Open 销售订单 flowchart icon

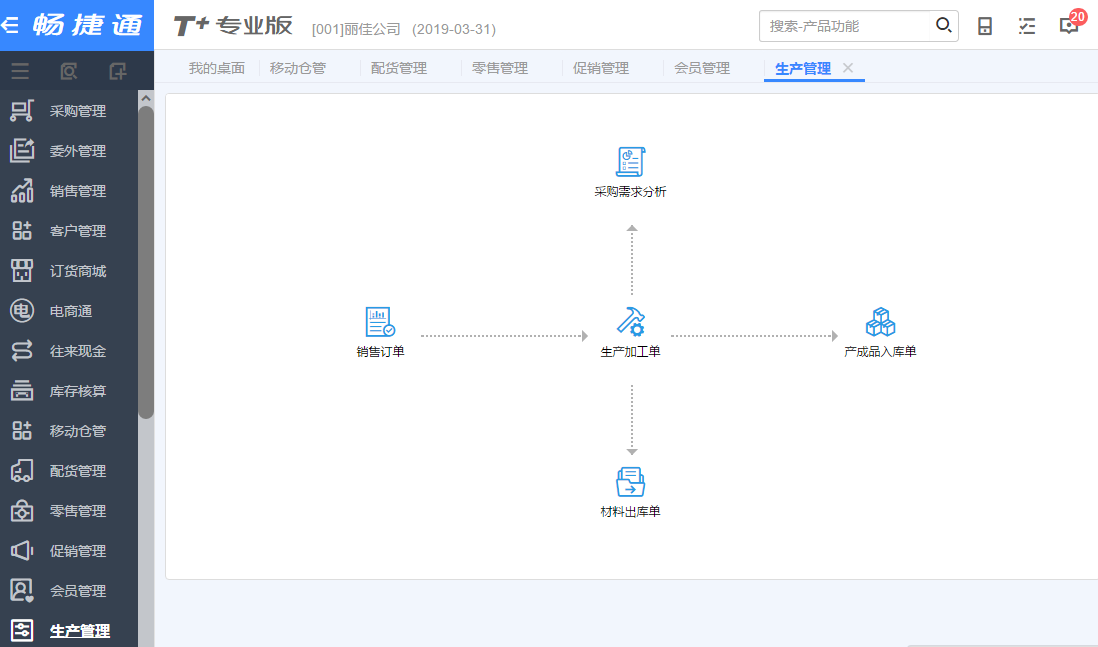[380, 322]
